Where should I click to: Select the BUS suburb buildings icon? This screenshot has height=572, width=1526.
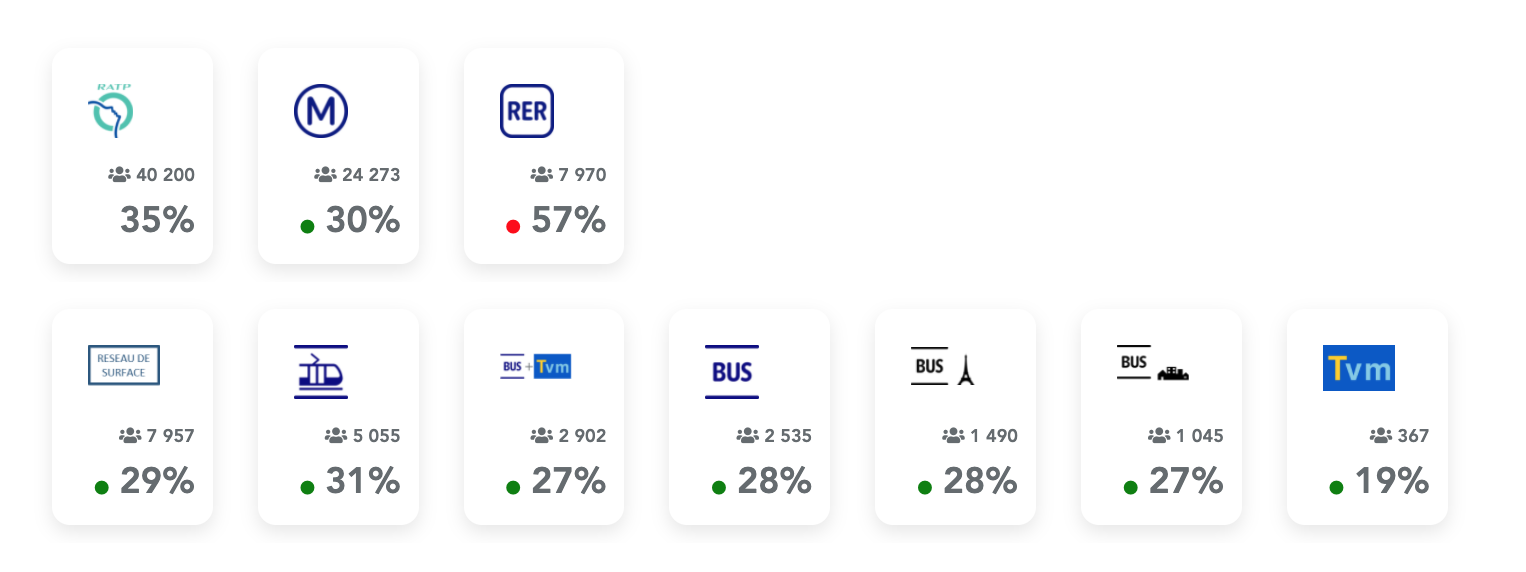[1153, 364]
